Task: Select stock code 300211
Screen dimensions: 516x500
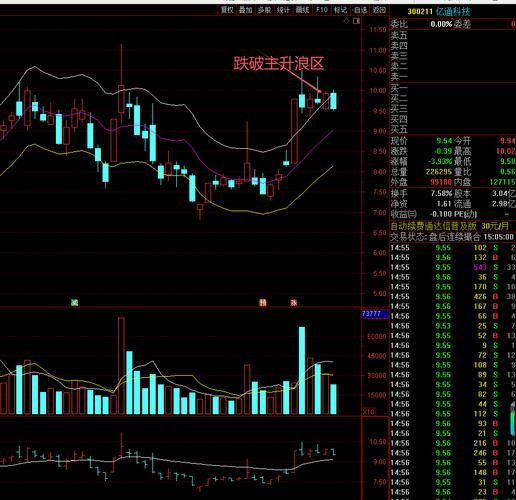Action: click(420, 12)
